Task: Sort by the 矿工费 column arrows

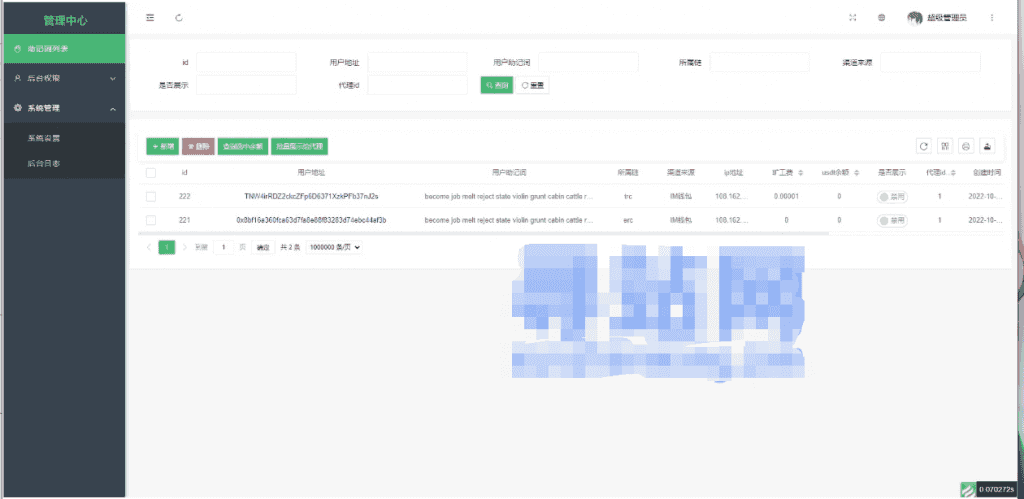Action: [x=801, y=172]
